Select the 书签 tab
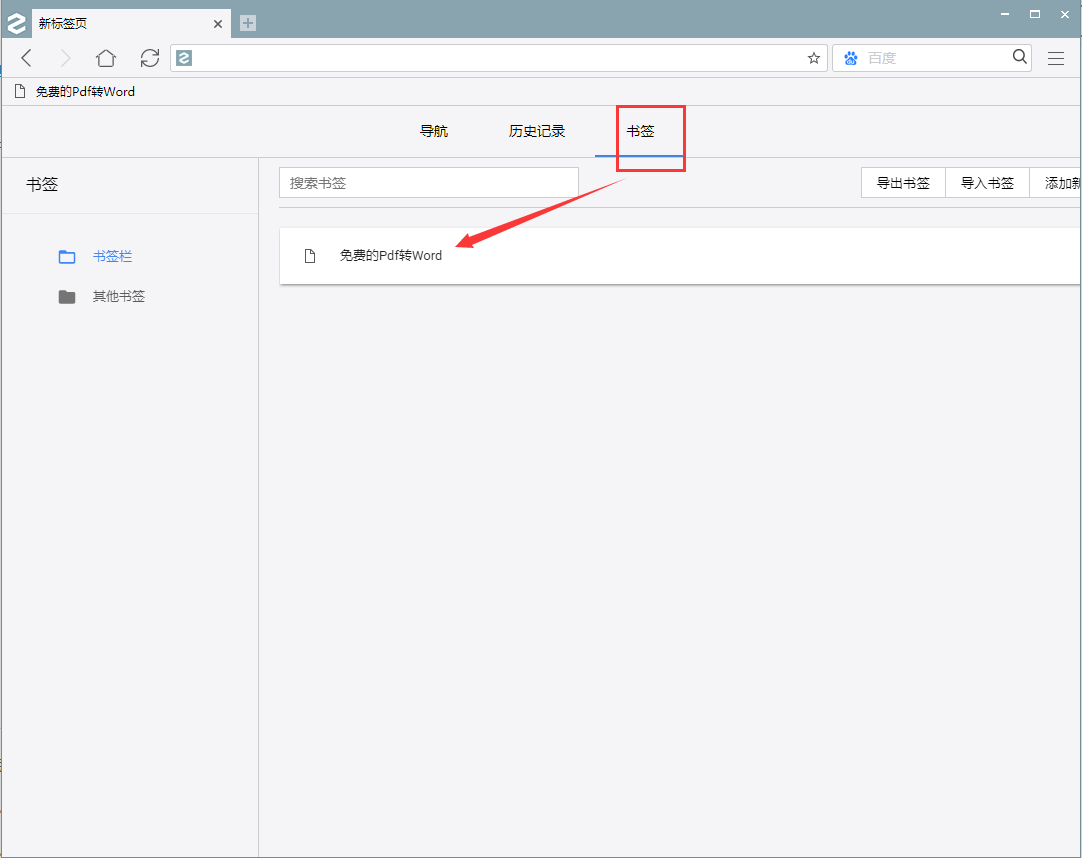 coord(640,130)
